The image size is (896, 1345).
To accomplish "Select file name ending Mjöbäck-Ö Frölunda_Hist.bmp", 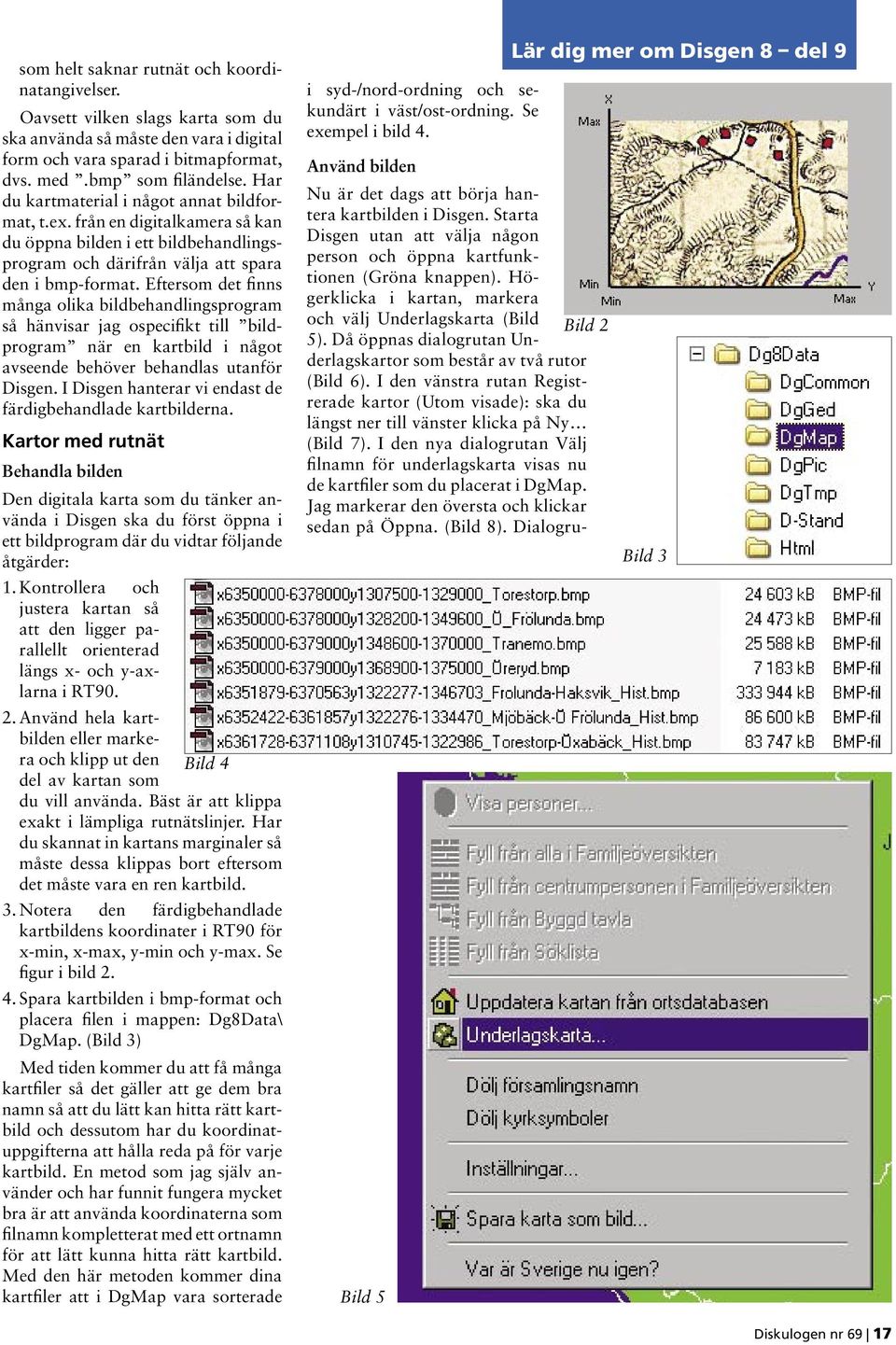I will (x=457, y=718).
